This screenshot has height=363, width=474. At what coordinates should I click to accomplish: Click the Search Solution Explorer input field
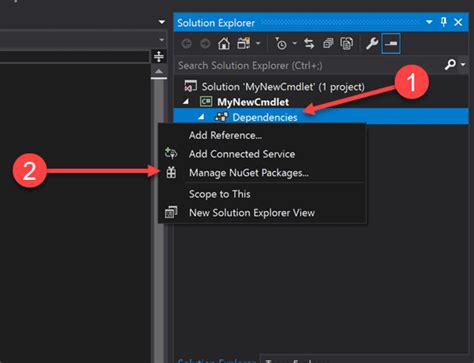[308, 65]
